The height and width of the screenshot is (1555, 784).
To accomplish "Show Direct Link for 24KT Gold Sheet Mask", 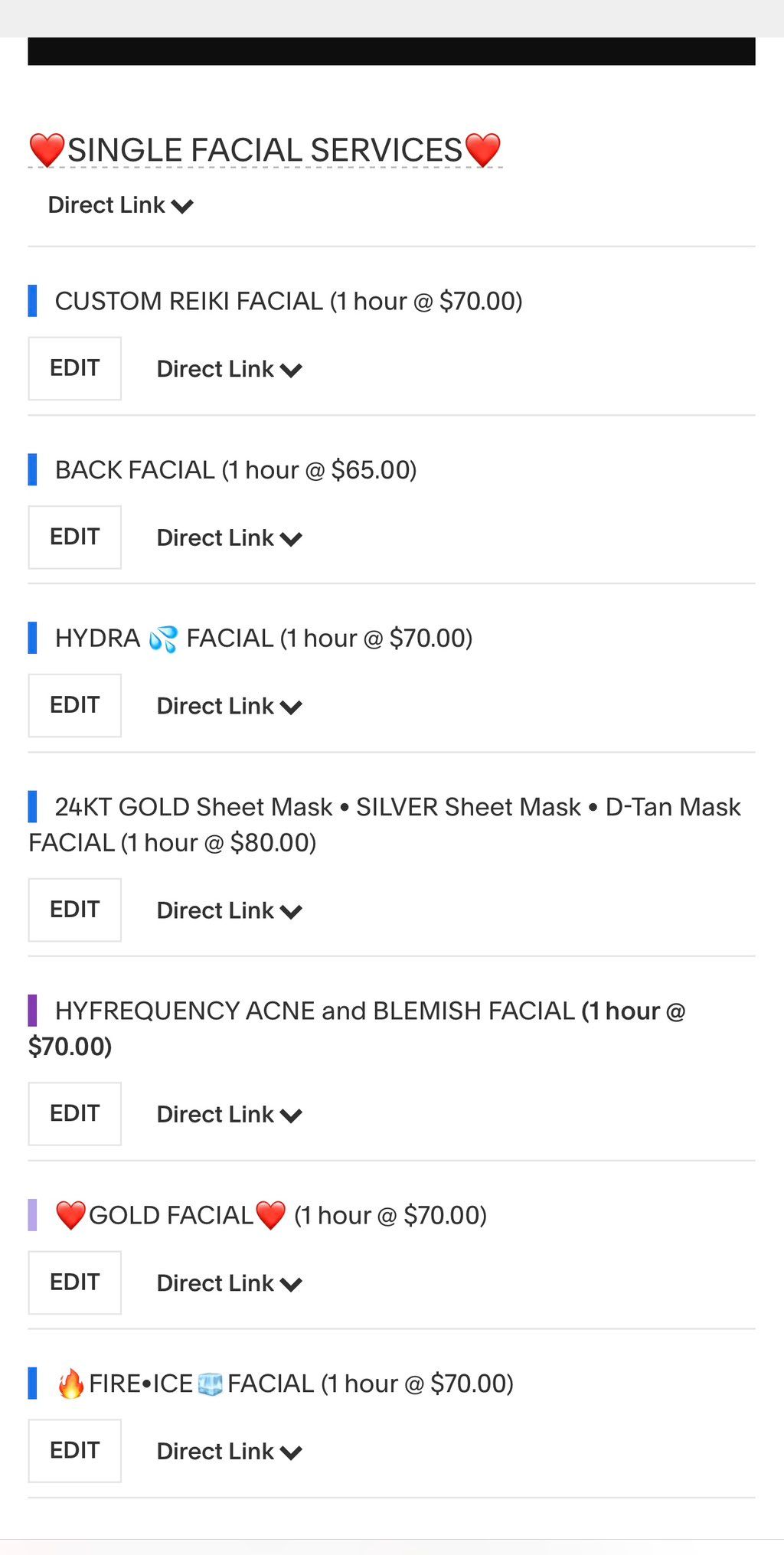I will (229, 910).
